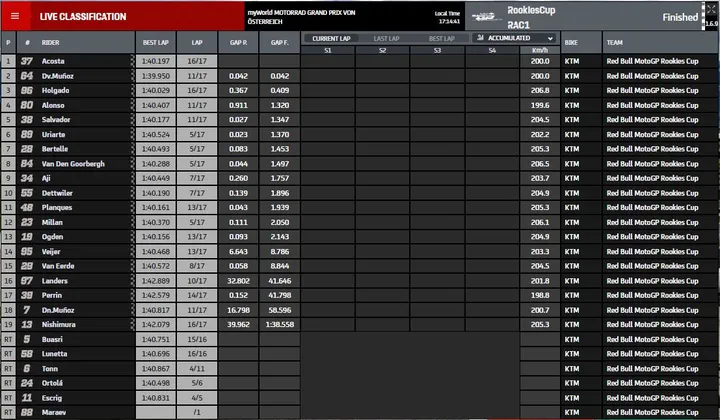Select rider Van Eerde
Image resolution: width=720 pixels, height=420 pixels.
[58, 266]
